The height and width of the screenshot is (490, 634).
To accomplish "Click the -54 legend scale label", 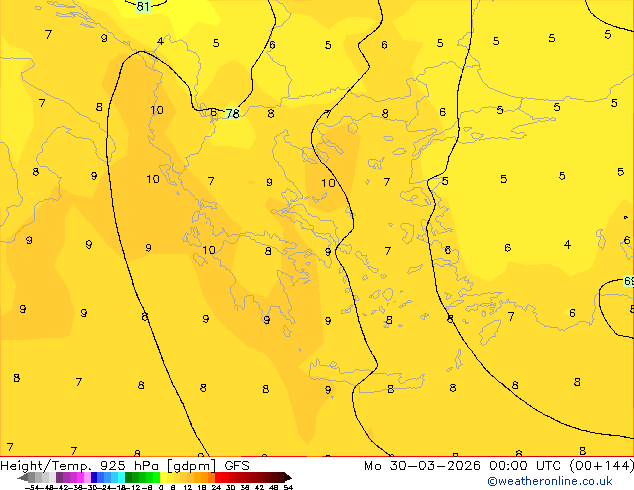I will click(33, 487).
